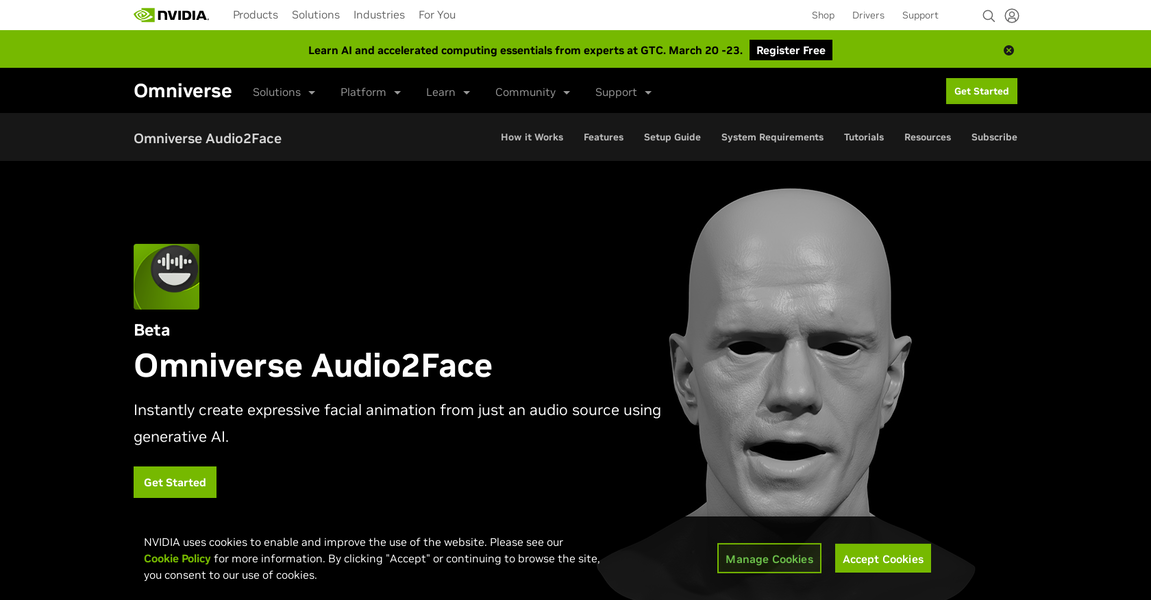Click the Audio2Face app icon

point(166,276)
